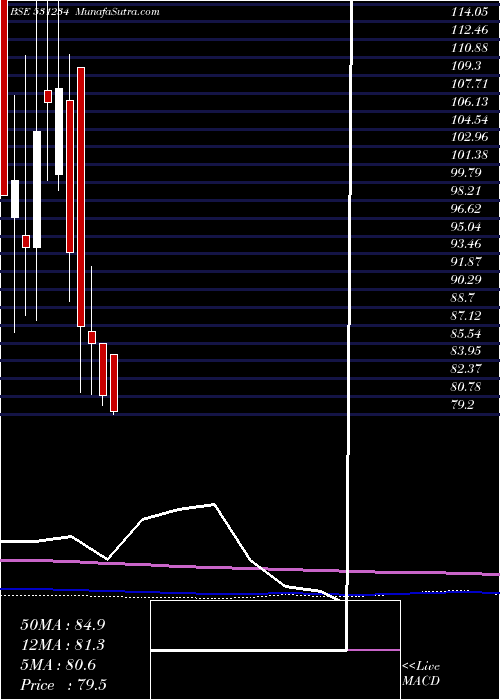Click the 83.95 price level label
This screenshot has width=500, height=700.
pyautogui.click(x=466, y=351)
